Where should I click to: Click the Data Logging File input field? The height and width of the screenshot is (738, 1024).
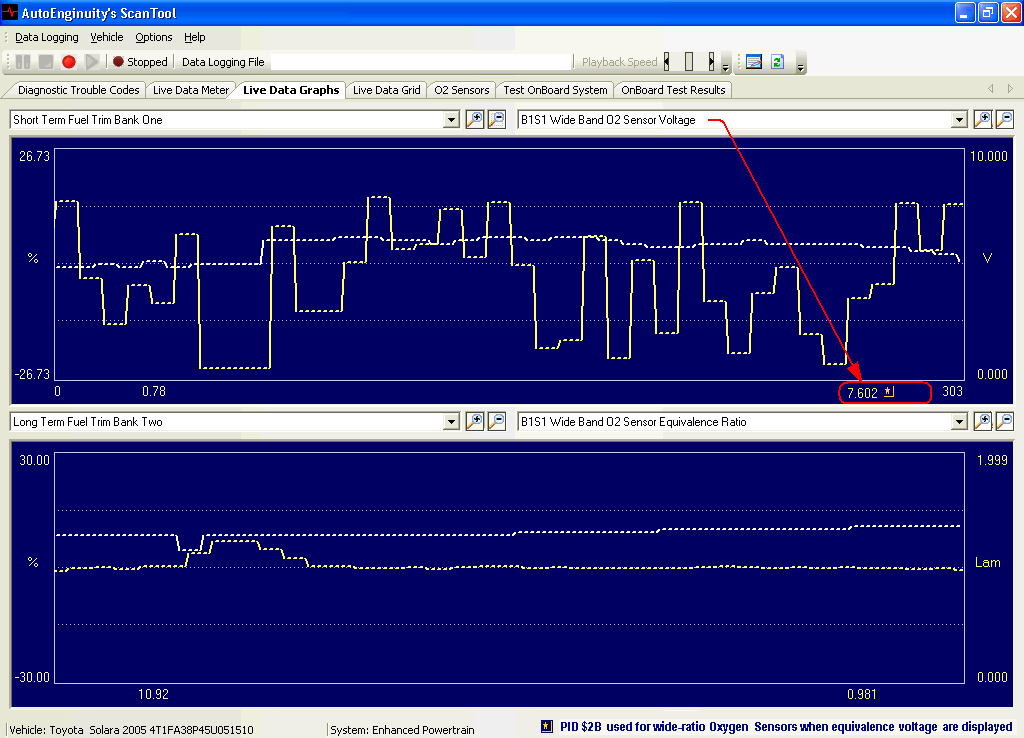[420, 62]
